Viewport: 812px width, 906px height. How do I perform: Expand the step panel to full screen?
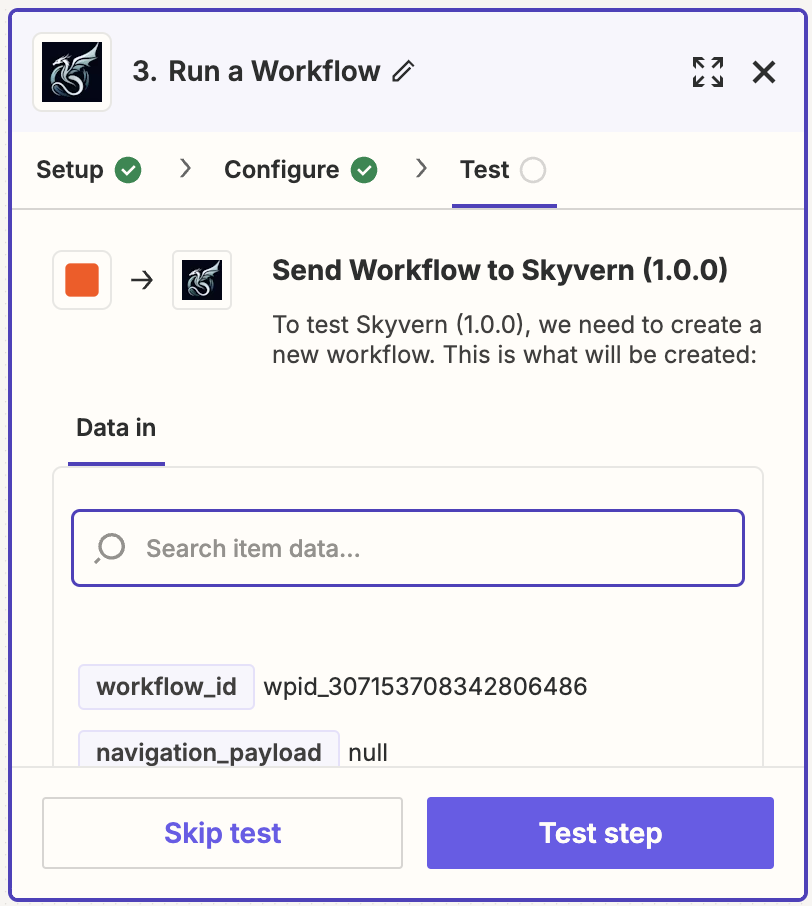(x=708, y=72)
